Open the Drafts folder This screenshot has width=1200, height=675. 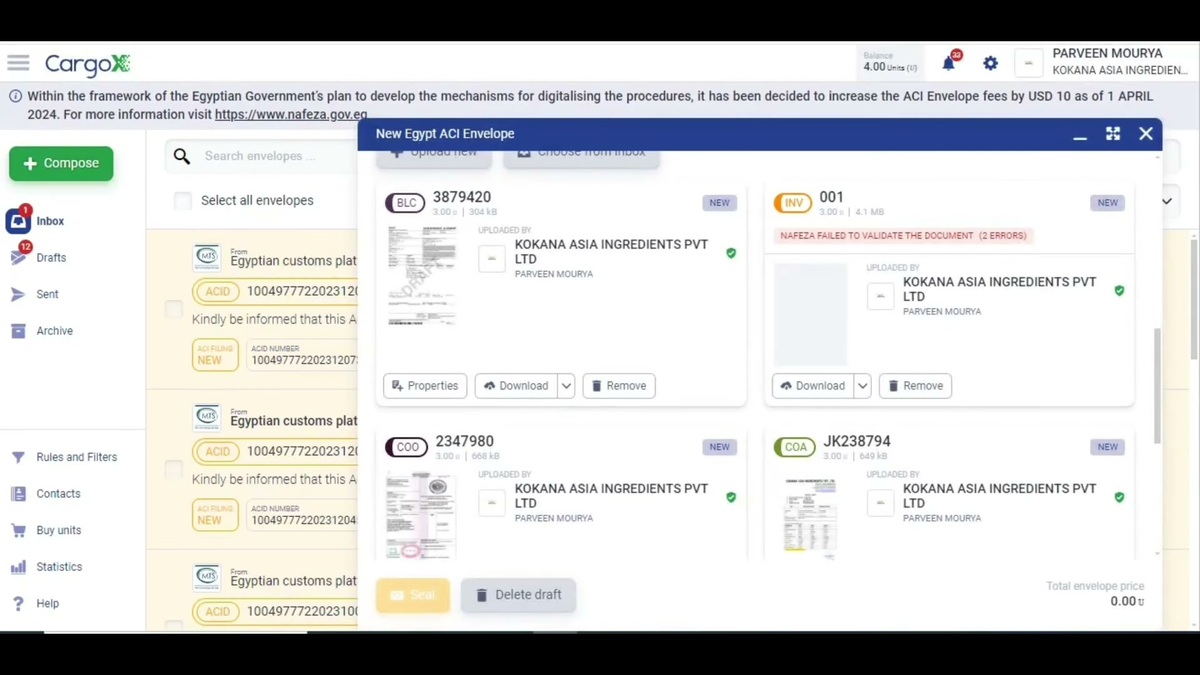click(x=51, y=257)
